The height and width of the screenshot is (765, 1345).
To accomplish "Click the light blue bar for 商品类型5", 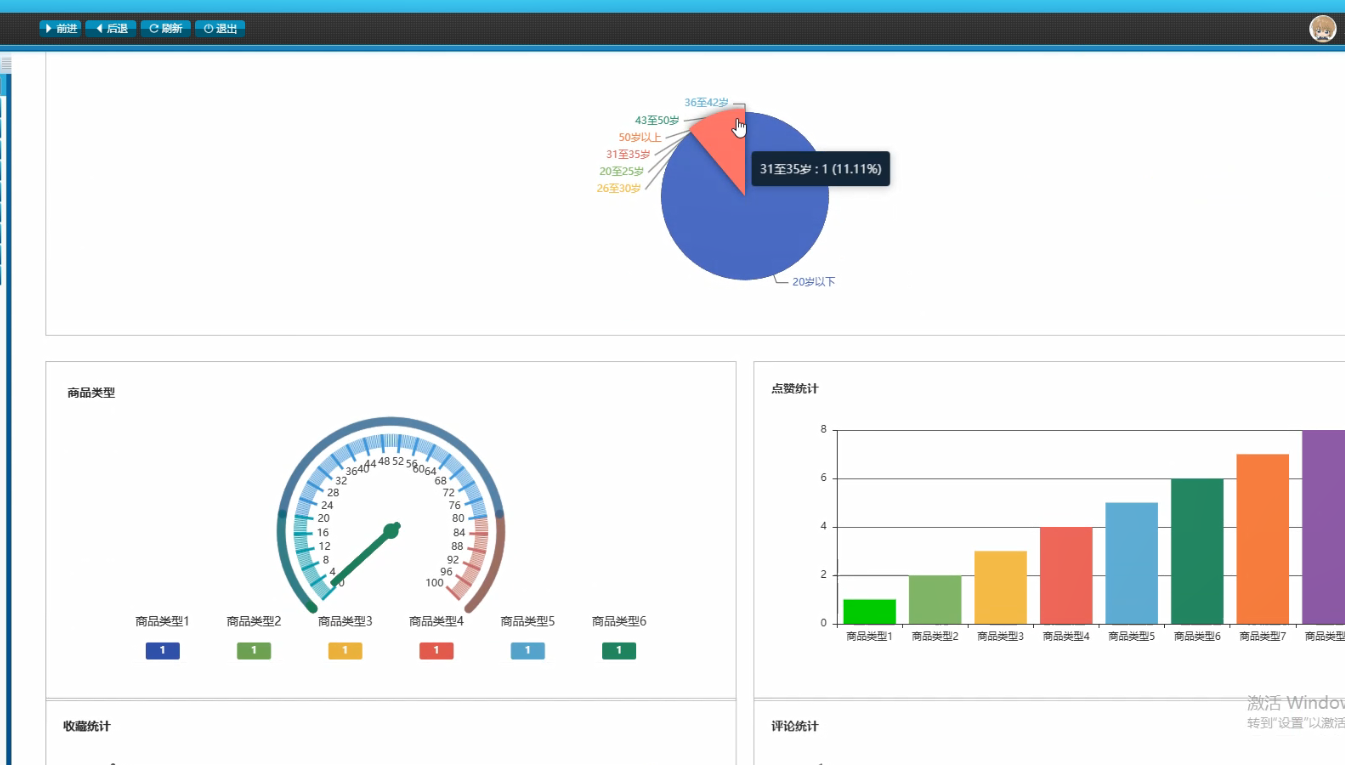I will [1132, 564].
